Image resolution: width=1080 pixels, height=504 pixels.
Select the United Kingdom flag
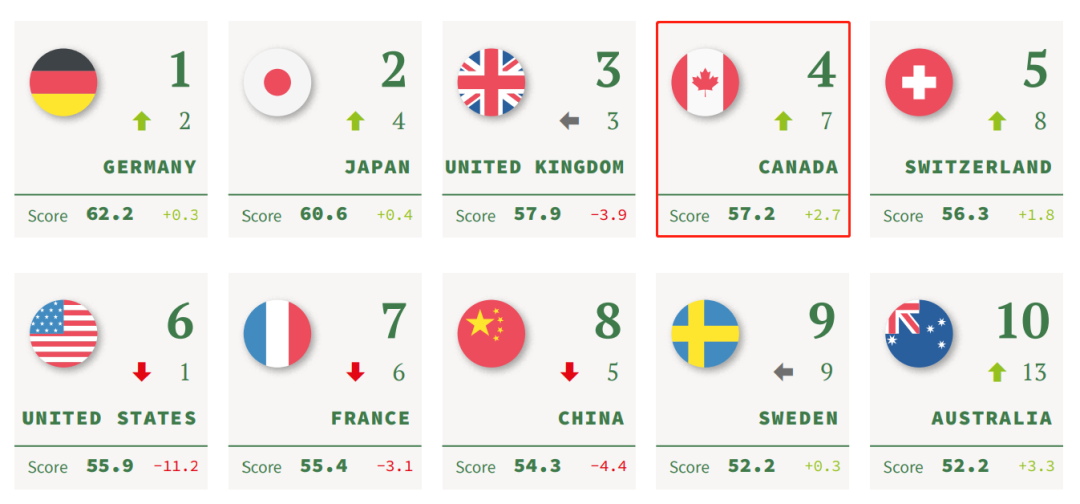(x=491, y=82)
